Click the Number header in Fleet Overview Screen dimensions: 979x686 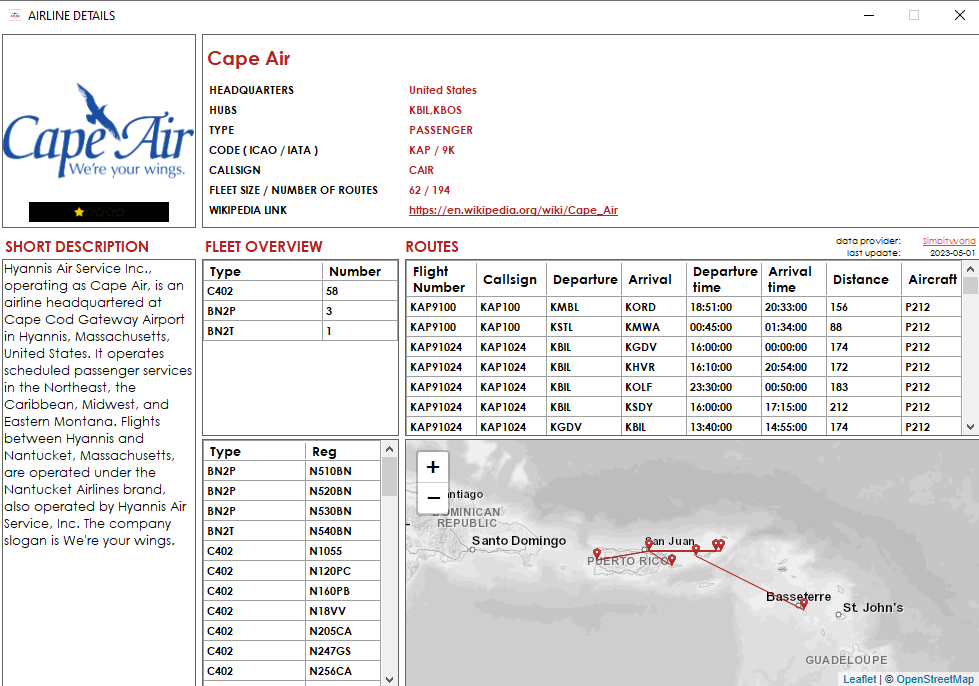(x=360, y=272)
